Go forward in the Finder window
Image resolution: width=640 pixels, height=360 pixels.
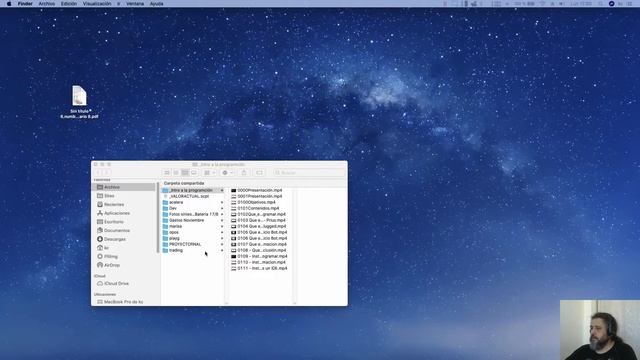[107, 173]
